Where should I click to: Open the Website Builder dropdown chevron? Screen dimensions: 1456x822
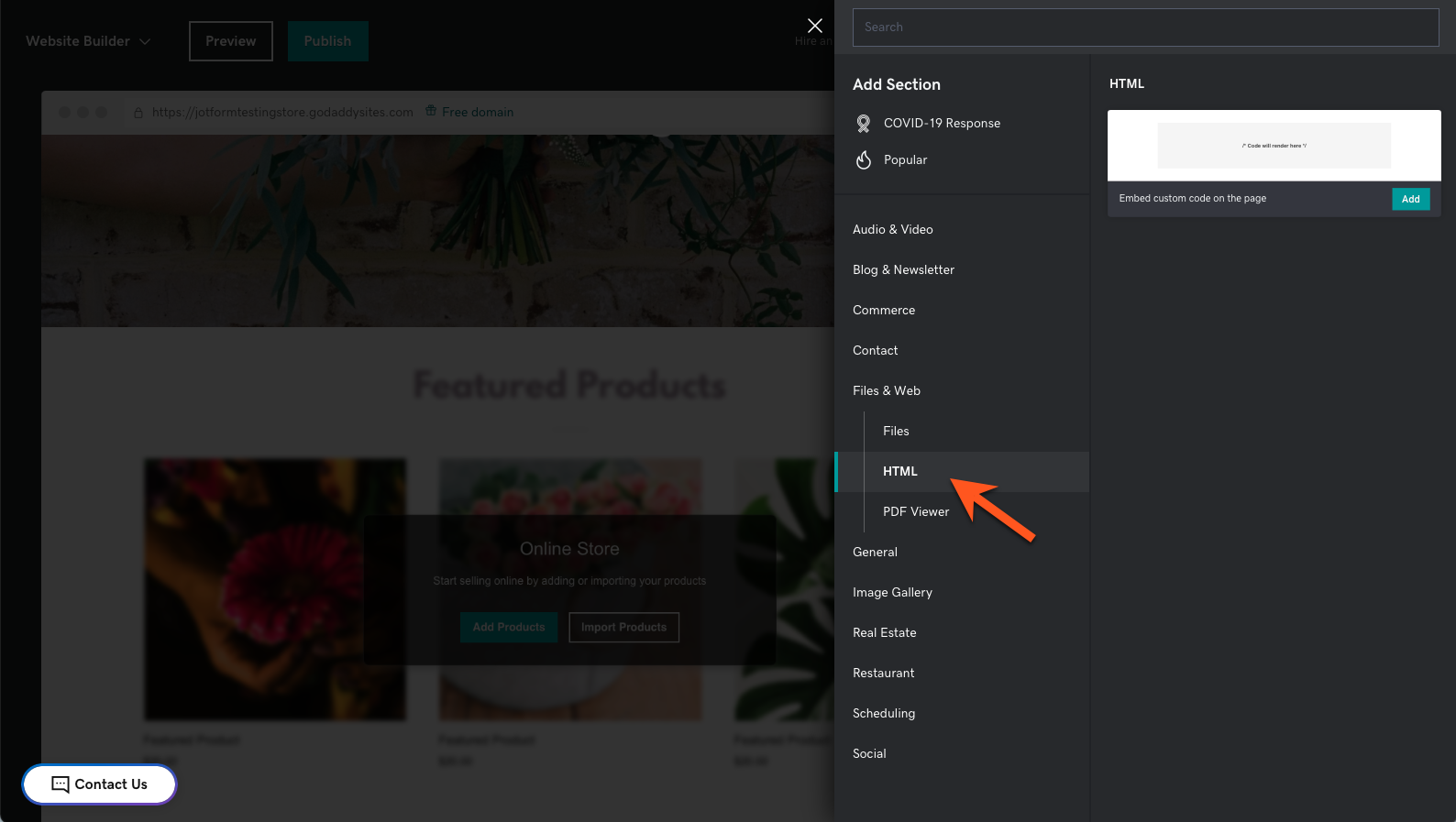point(145,41)
